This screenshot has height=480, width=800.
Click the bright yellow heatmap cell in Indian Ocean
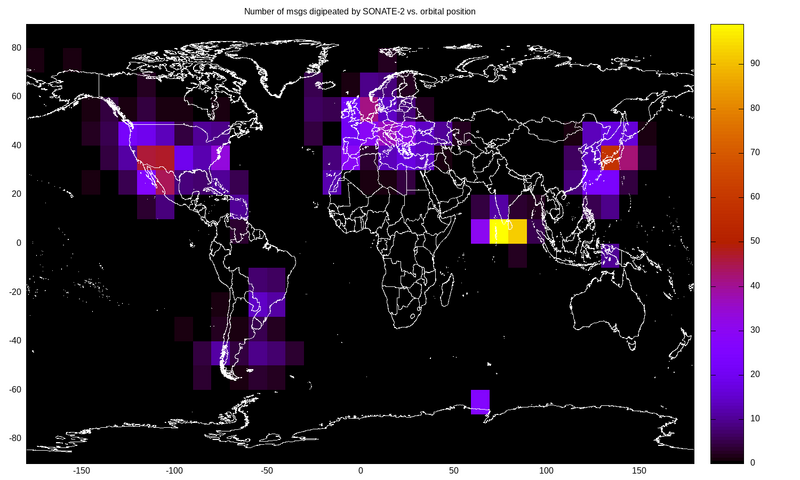pos(508,232)
